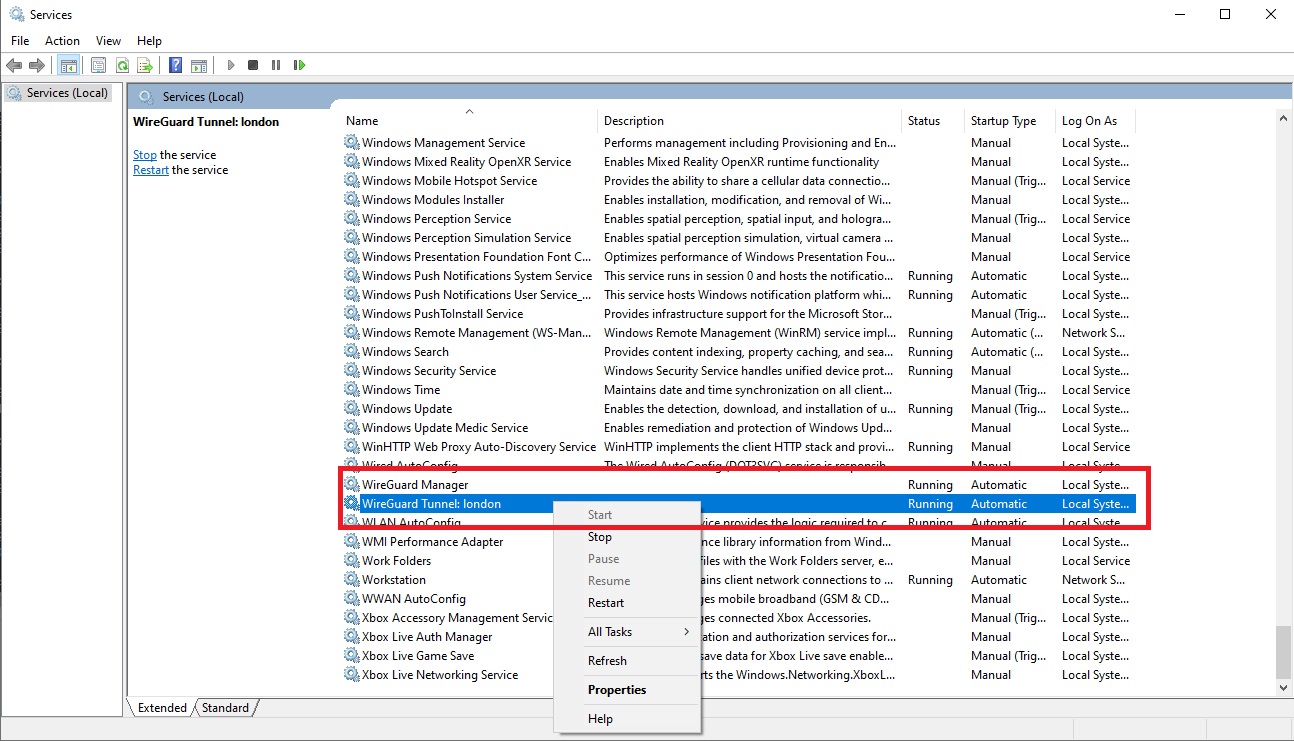Choose Restart from the context menu

click(606, 603)
